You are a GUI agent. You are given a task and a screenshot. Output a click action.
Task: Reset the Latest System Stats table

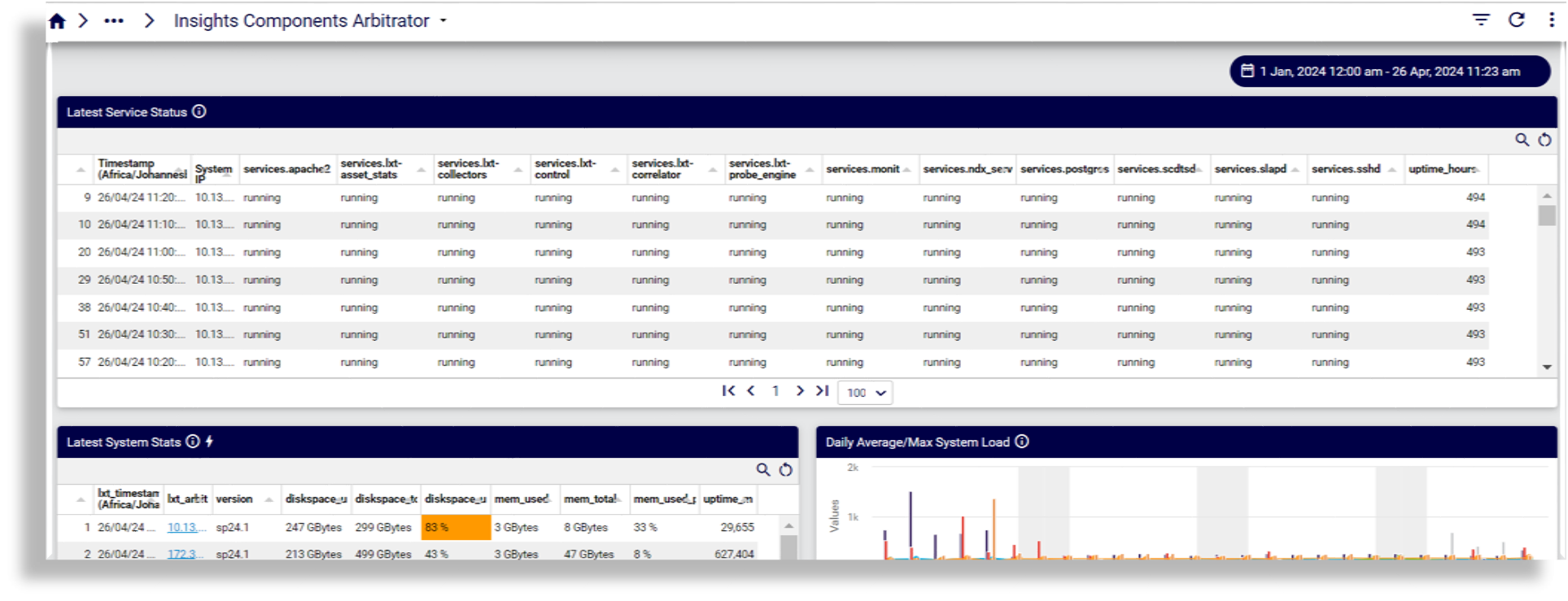[785, 470]
